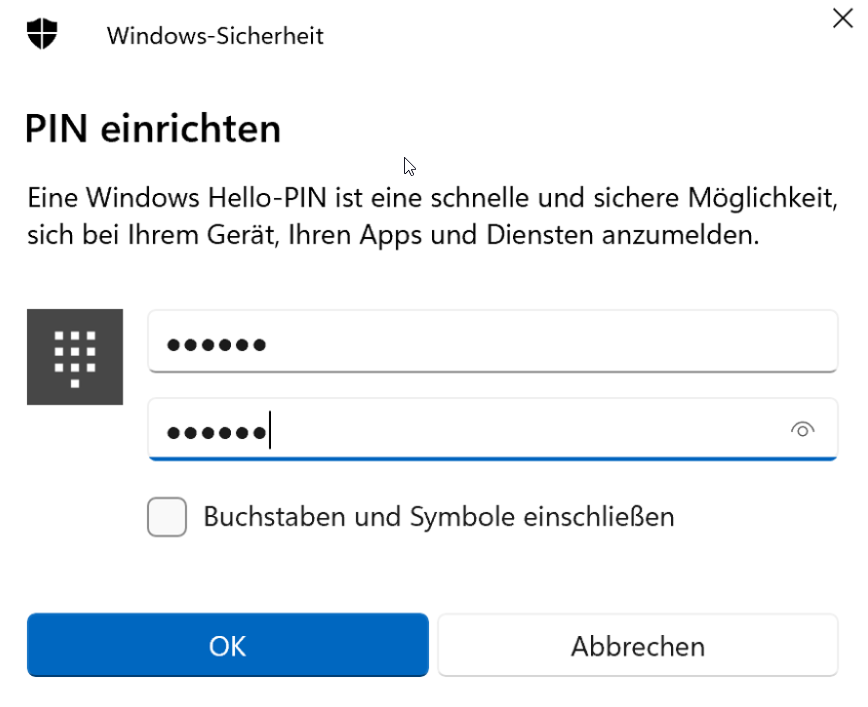Confirm the PIN with OK

tap(227, 645)
